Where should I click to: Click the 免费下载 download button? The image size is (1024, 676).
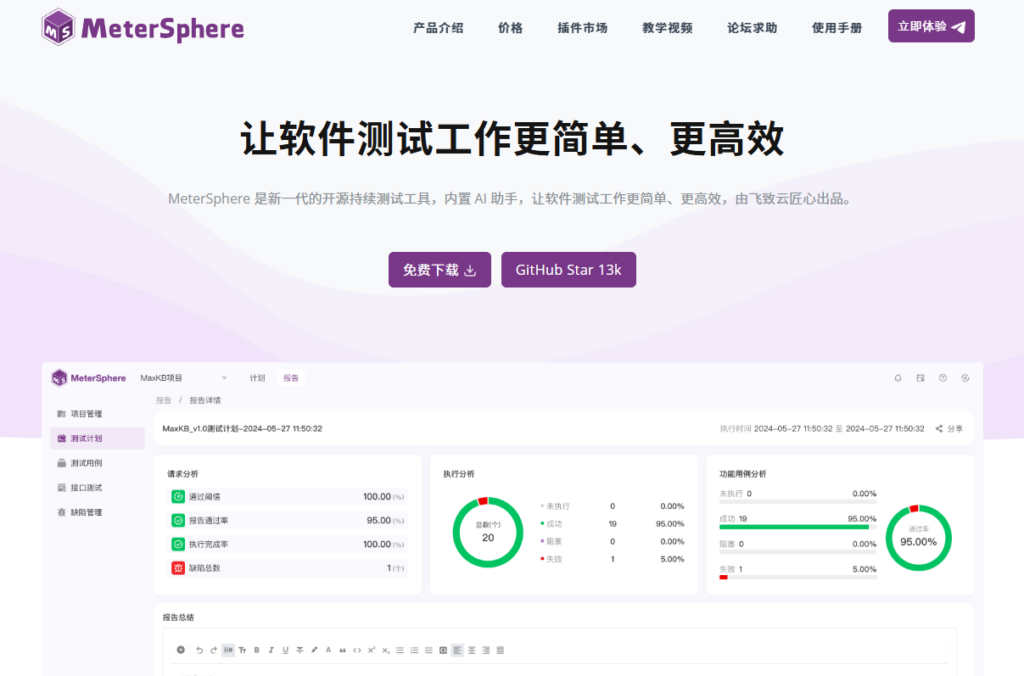(x=439, y=269)
